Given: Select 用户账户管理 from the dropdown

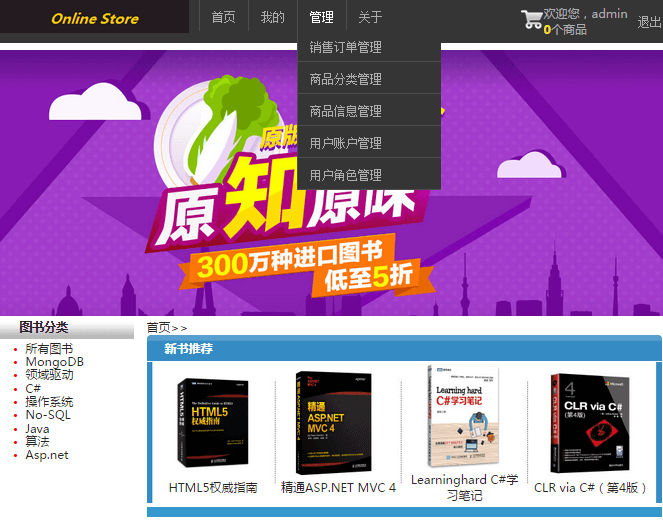Looking at the screenshot, I should pos(369,143).
